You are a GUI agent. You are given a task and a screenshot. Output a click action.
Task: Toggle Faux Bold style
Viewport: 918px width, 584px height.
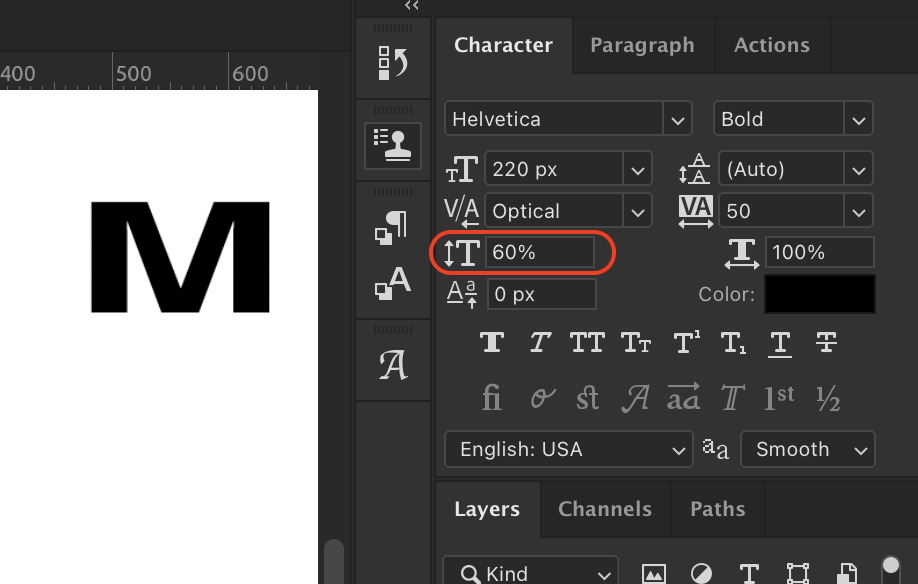[x=492, y=342]
